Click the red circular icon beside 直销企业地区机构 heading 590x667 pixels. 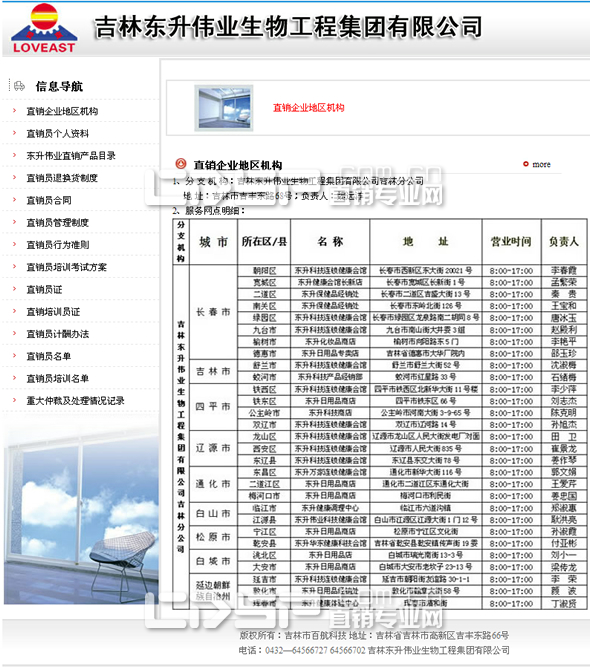point(181,163)
